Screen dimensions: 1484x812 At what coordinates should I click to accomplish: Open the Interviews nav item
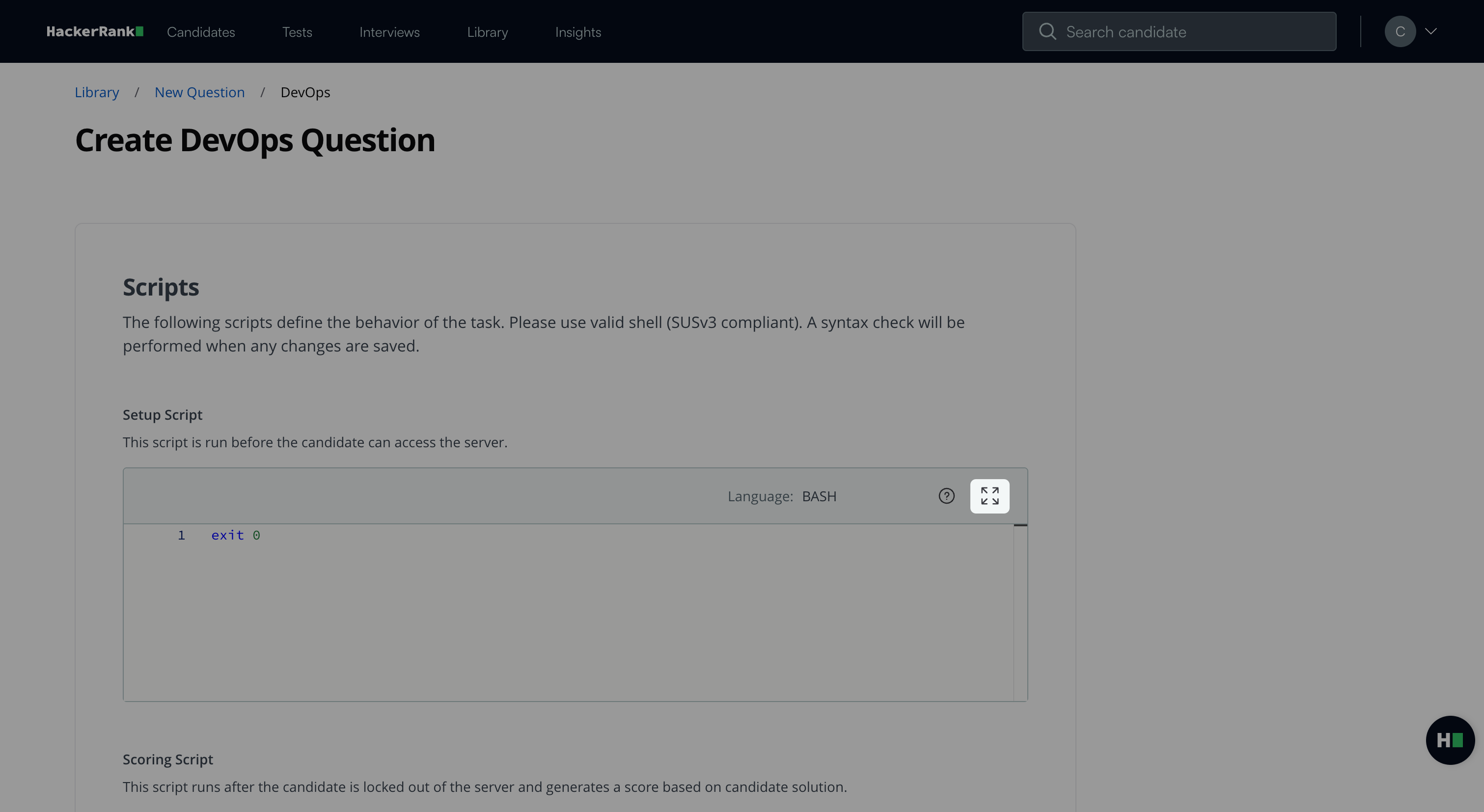point(389,32)
